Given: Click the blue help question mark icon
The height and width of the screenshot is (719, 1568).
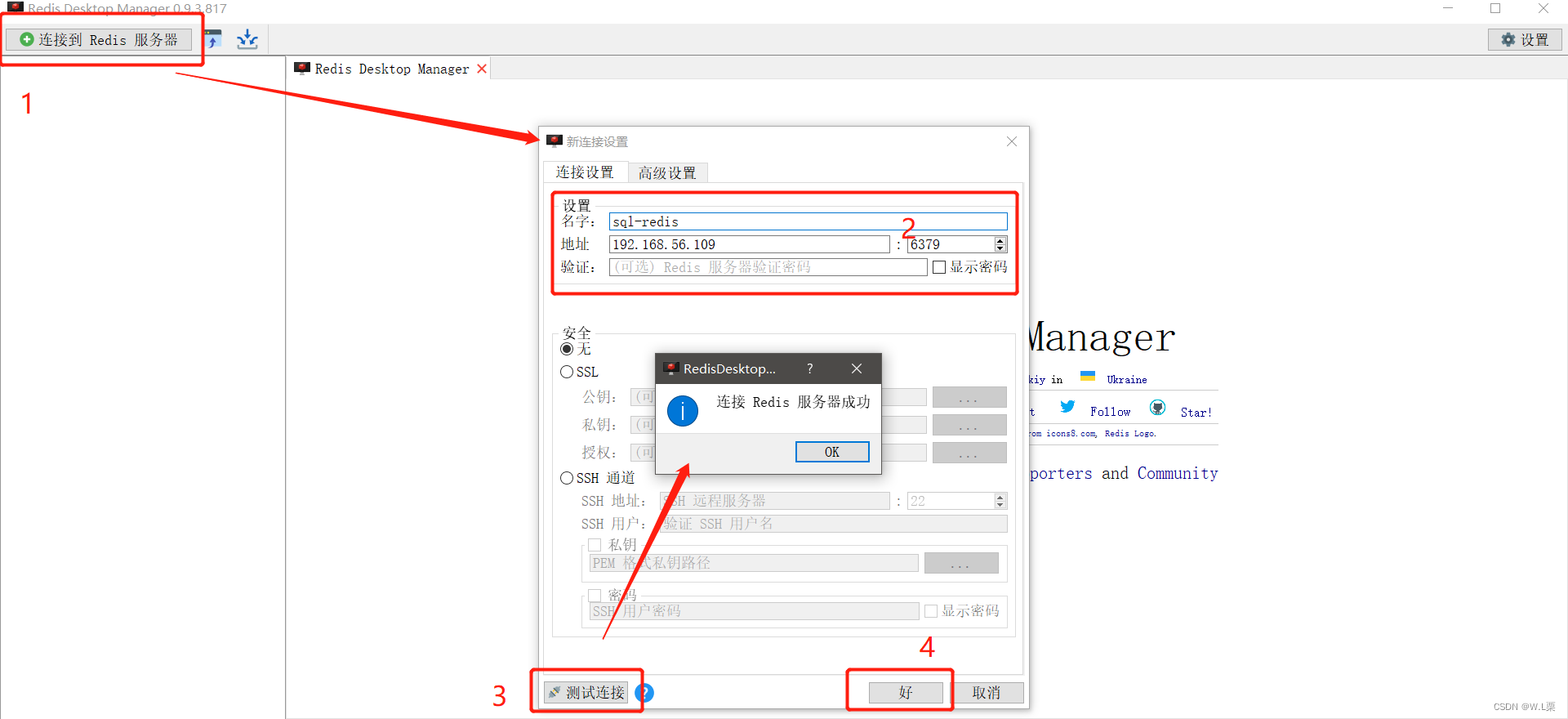Looking at the screenshot, I should click(644, 693).
